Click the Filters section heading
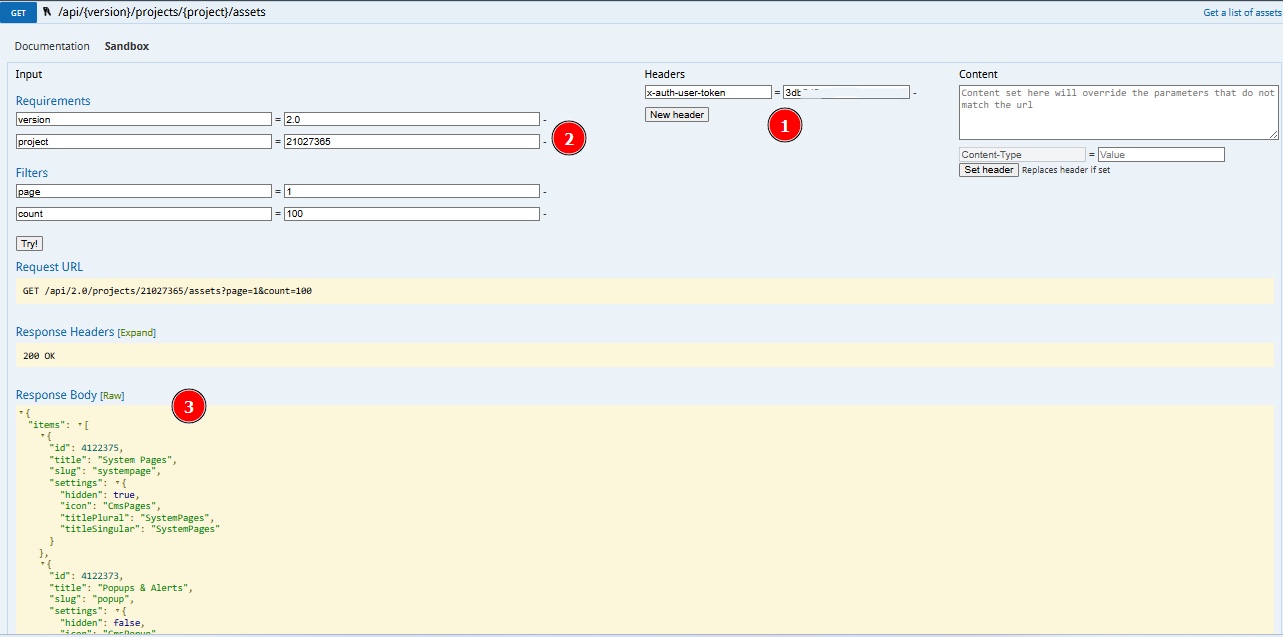 pyautogui.click(x=32, y=173)
